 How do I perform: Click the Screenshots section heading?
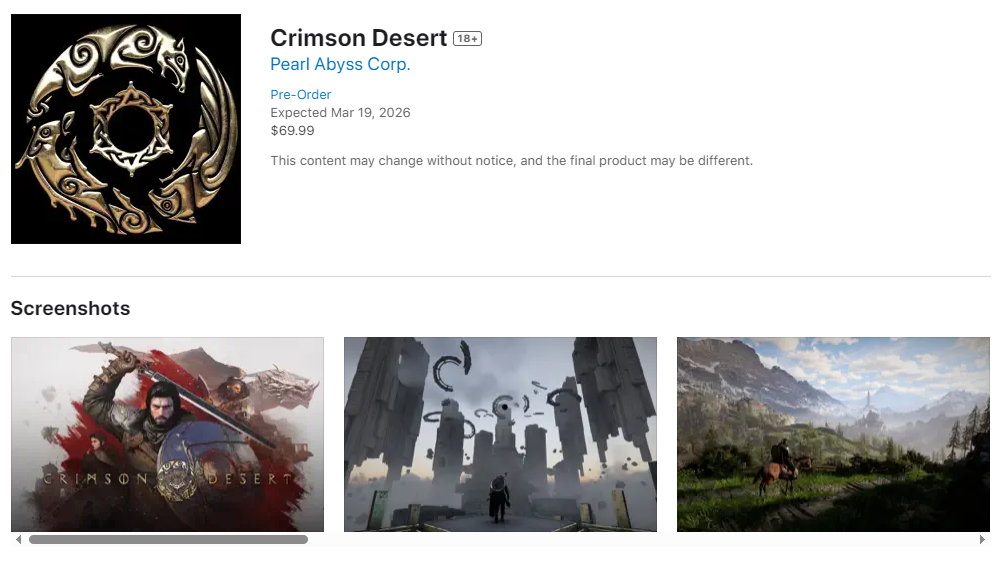71,308
